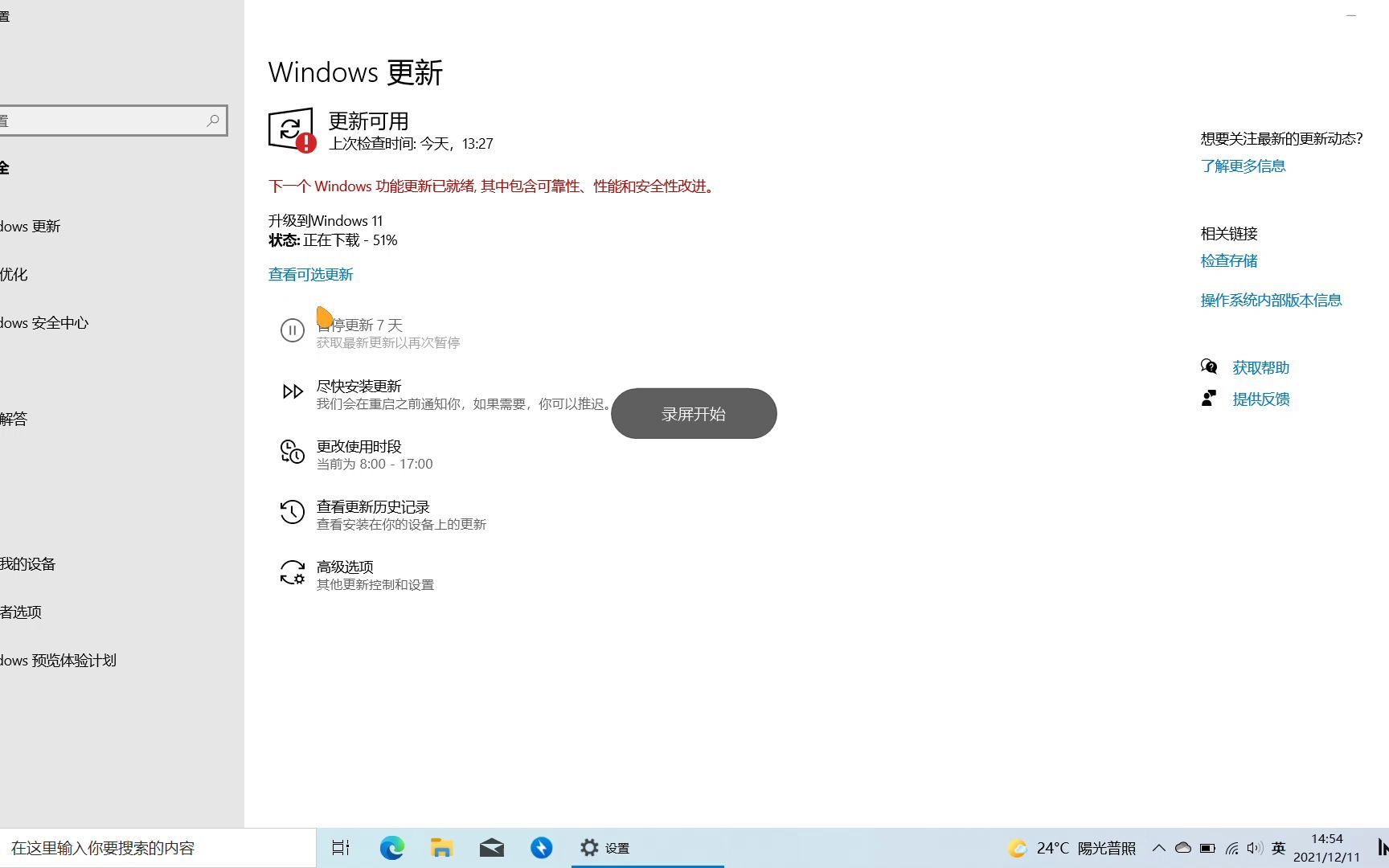
Task: Open Task View from the taskbar
Action: (341, 848)
